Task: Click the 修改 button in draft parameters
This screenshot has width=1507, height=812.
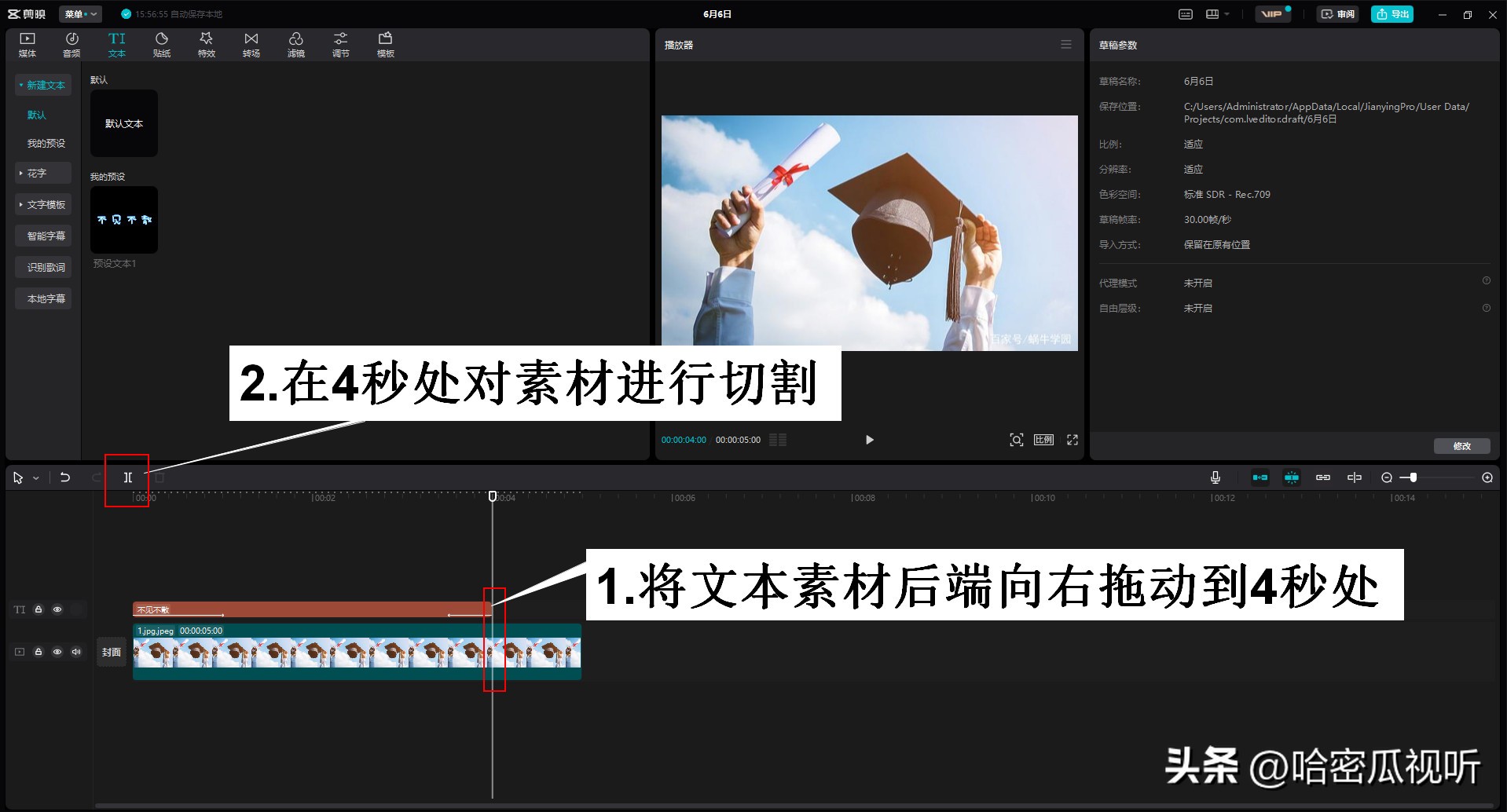Action: click(1462, 445)
